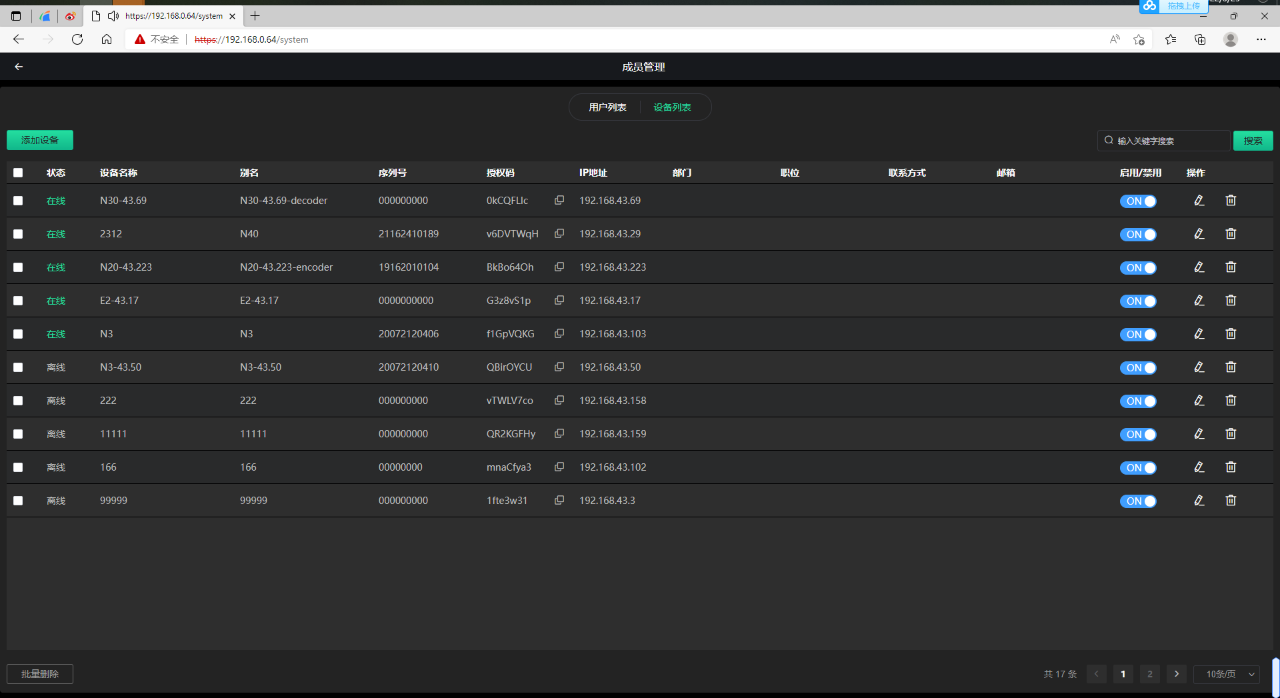Image resolution: width=1280 pixels, height=698 pixels.
Task: Edit the online N3 device
Action: click(x=1199, y=333)
